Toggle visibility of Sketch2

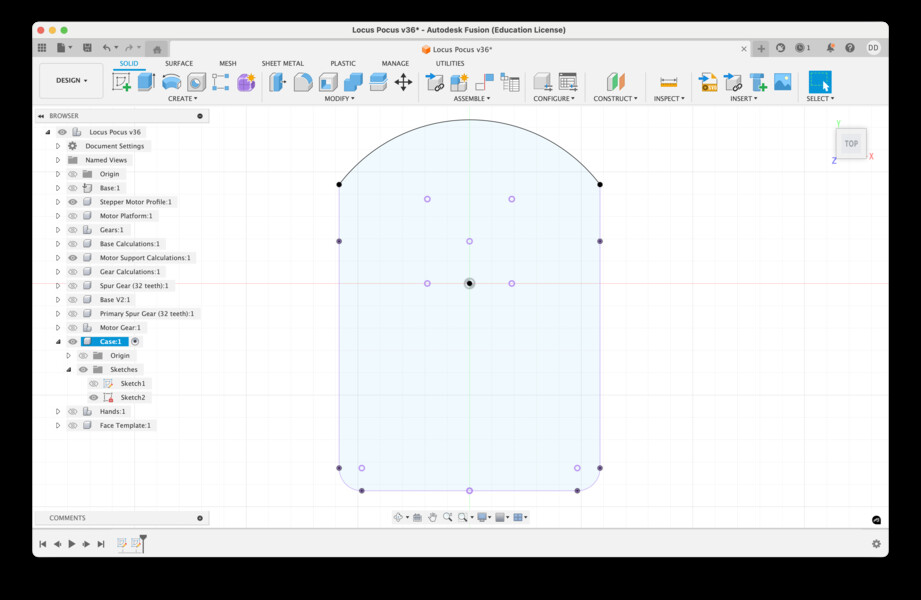[x=93, y=397]
